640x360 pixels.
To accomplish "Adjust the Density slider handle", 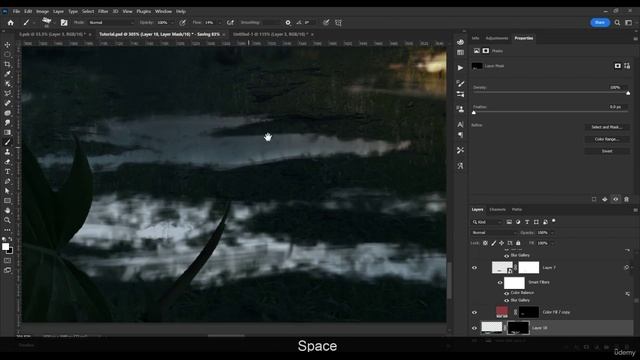I will (628, 93).
